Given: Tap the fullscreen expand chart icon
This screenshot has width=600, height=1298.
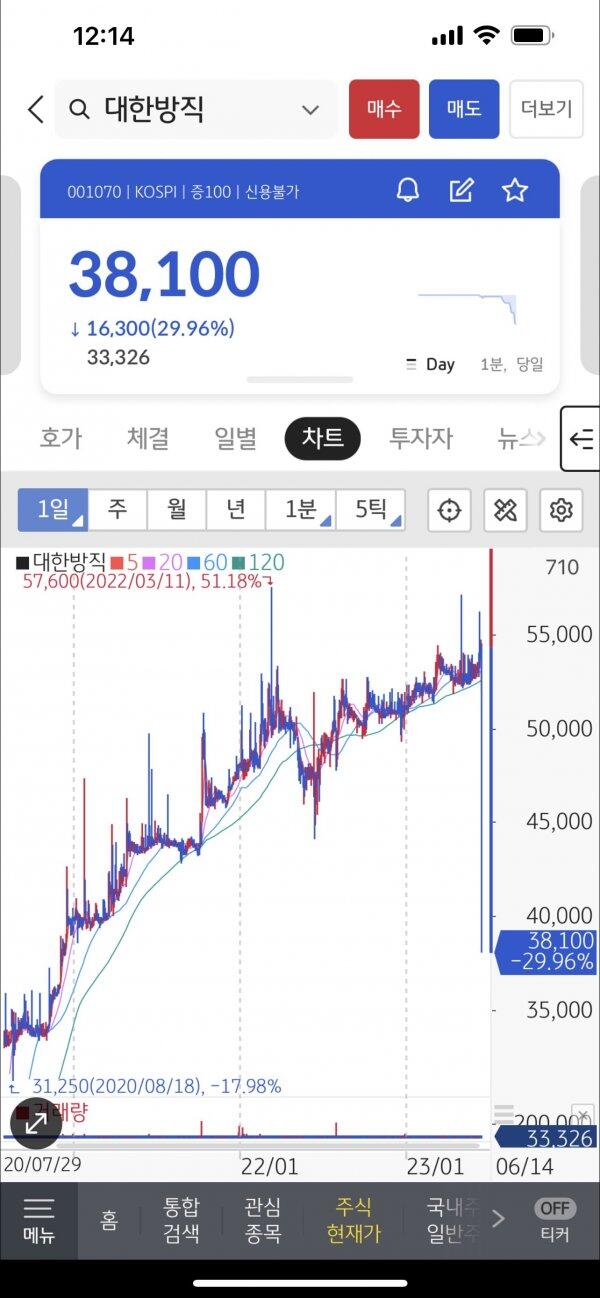Looking at the screenshot, I should point(36,1122).
